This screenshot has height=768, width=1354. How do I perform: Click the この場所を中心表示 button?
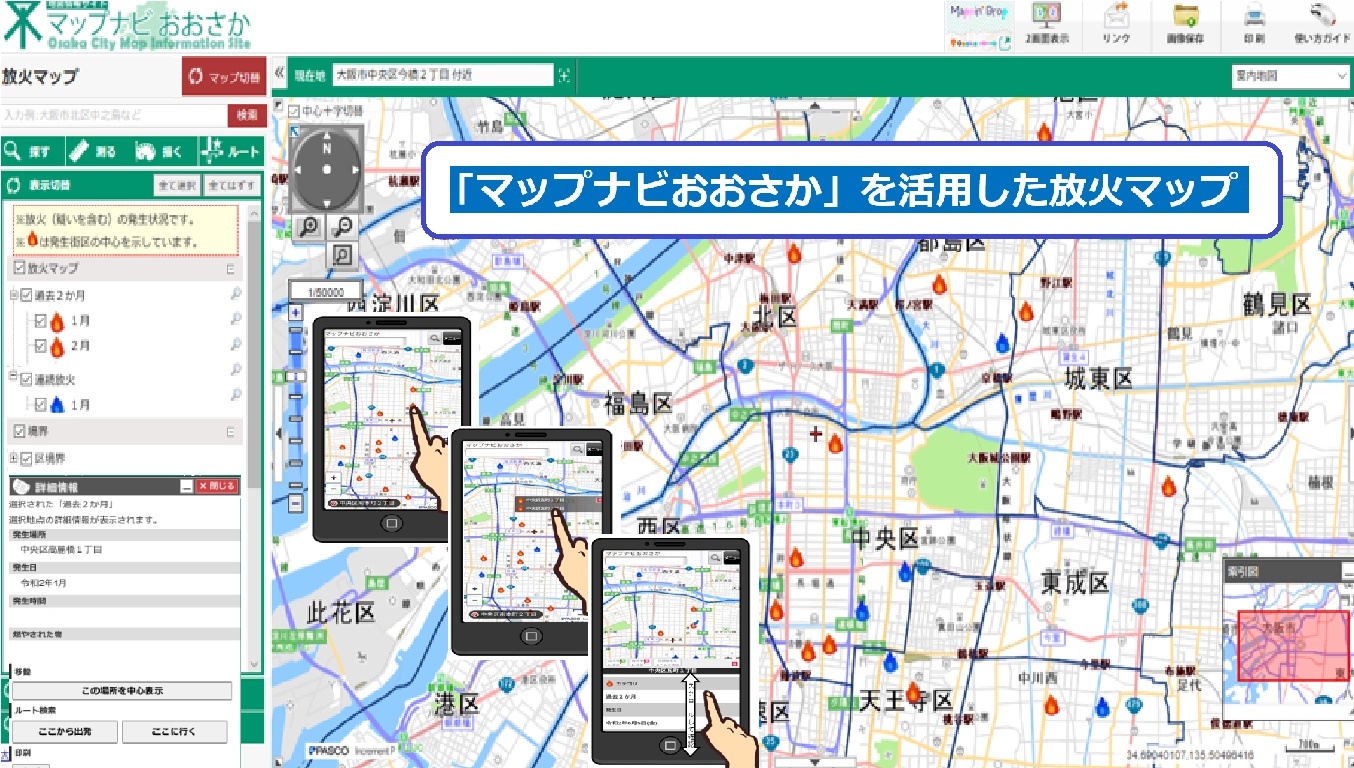coord(121,691)
